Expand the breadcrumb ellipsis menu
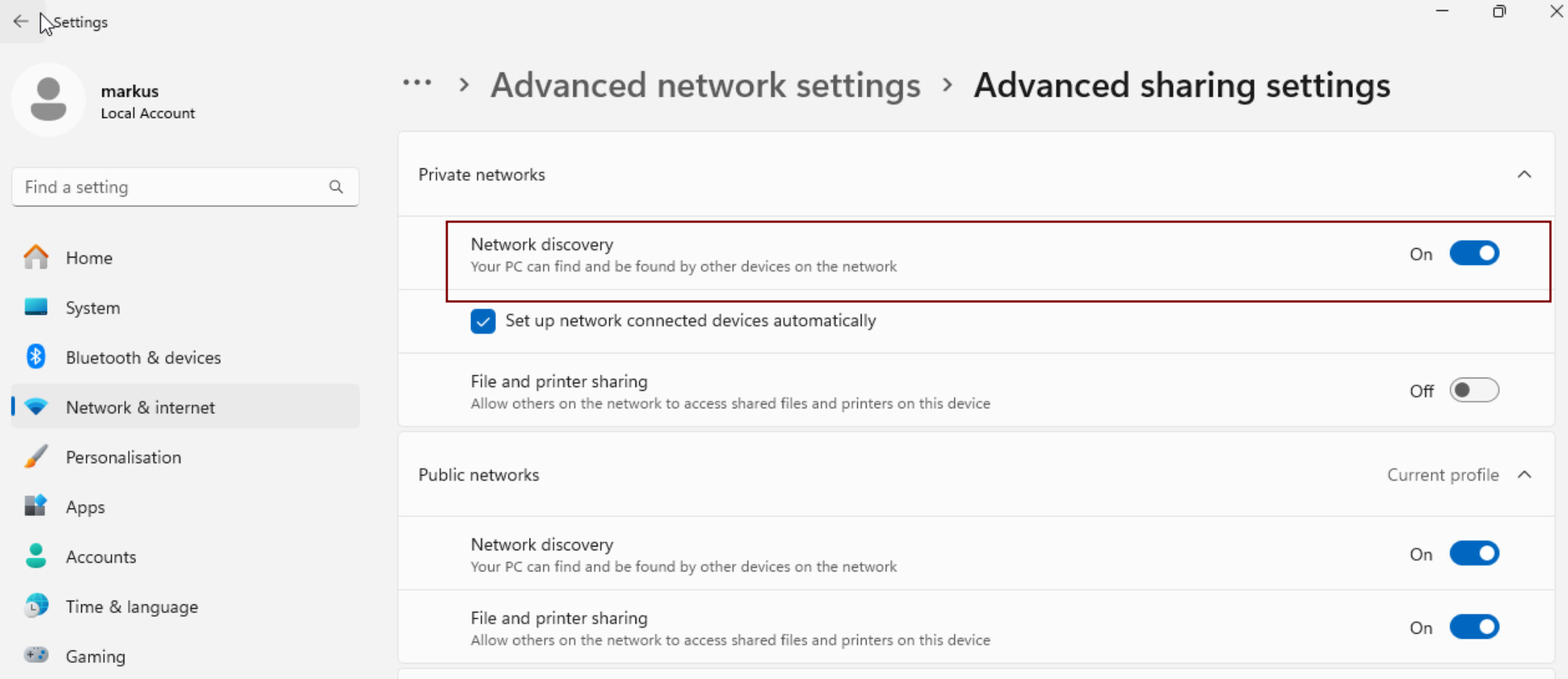1568x679 pixels. click(417, 83)
